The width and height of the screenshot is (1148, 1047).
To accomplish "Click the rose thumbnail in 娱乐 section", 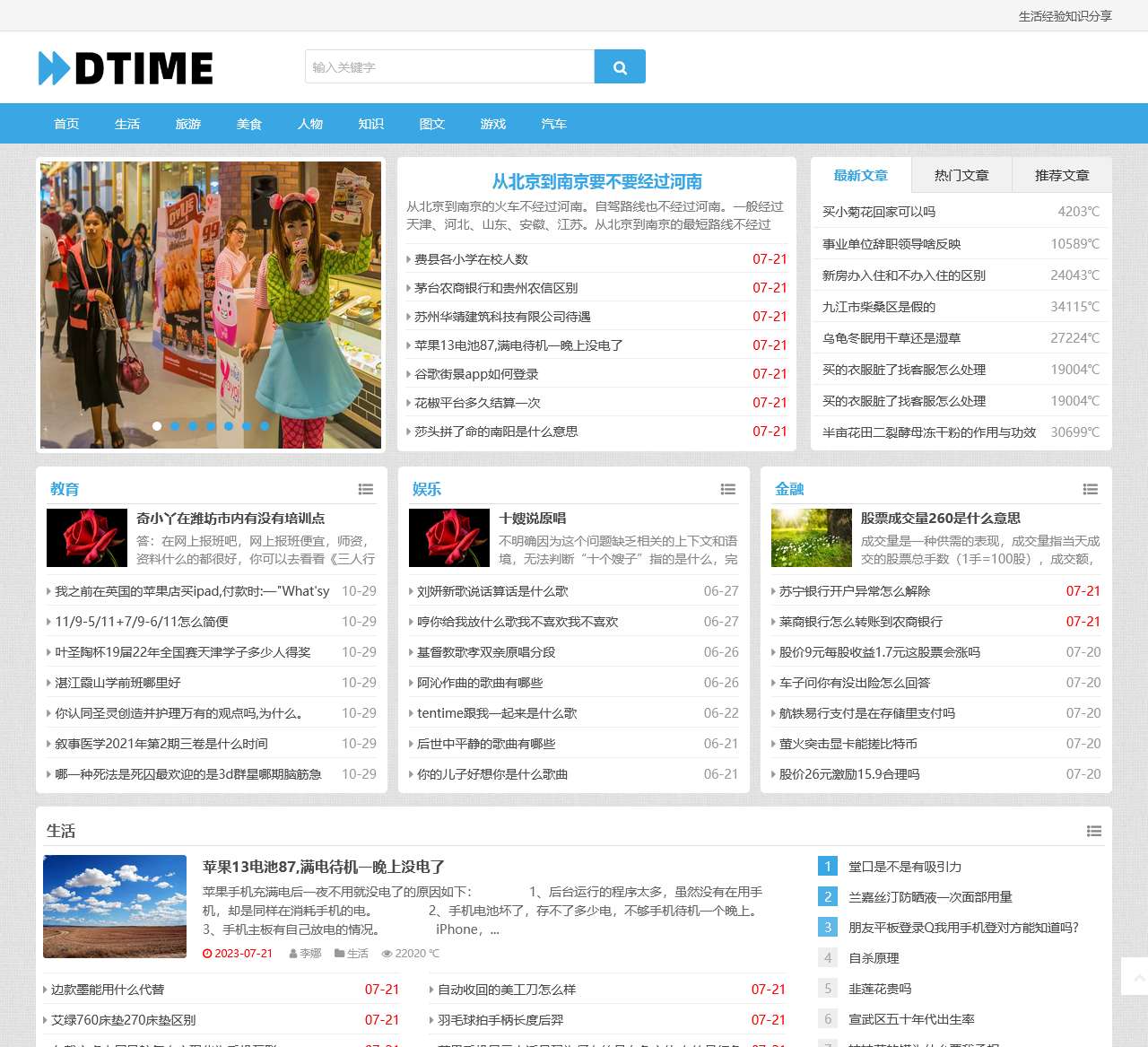I will pyautogui.click(x=449, y=537).
